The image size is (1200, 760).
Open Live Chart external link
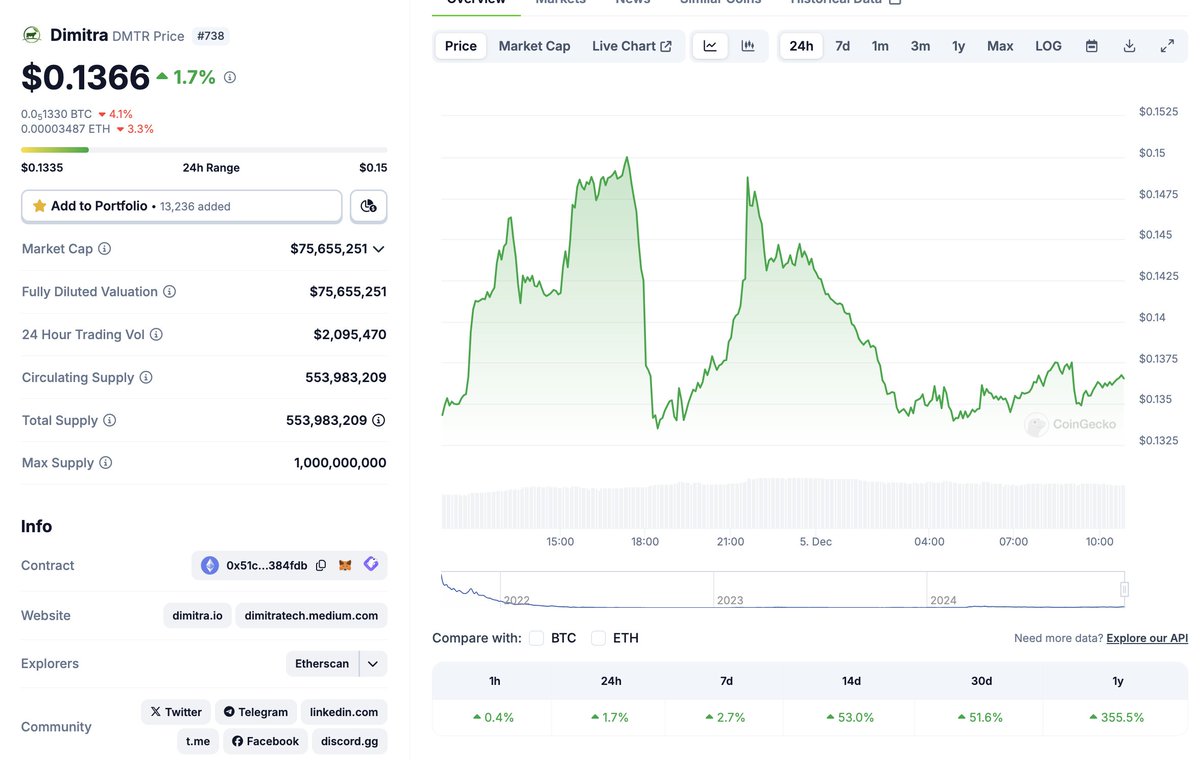(632, 46)
